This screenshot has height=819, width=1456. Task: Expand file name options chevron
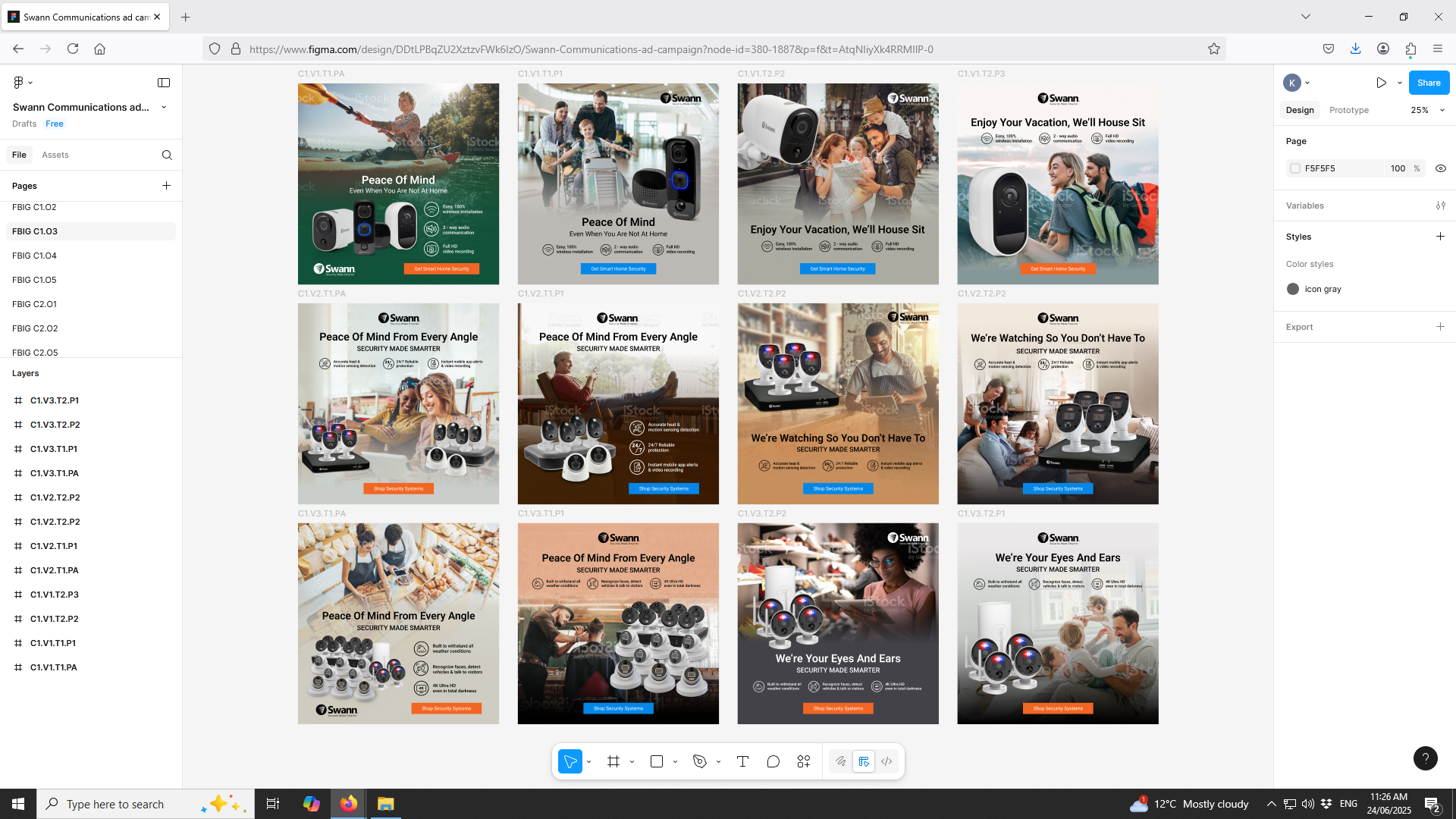pyautogui.click(x=164, y=107)
